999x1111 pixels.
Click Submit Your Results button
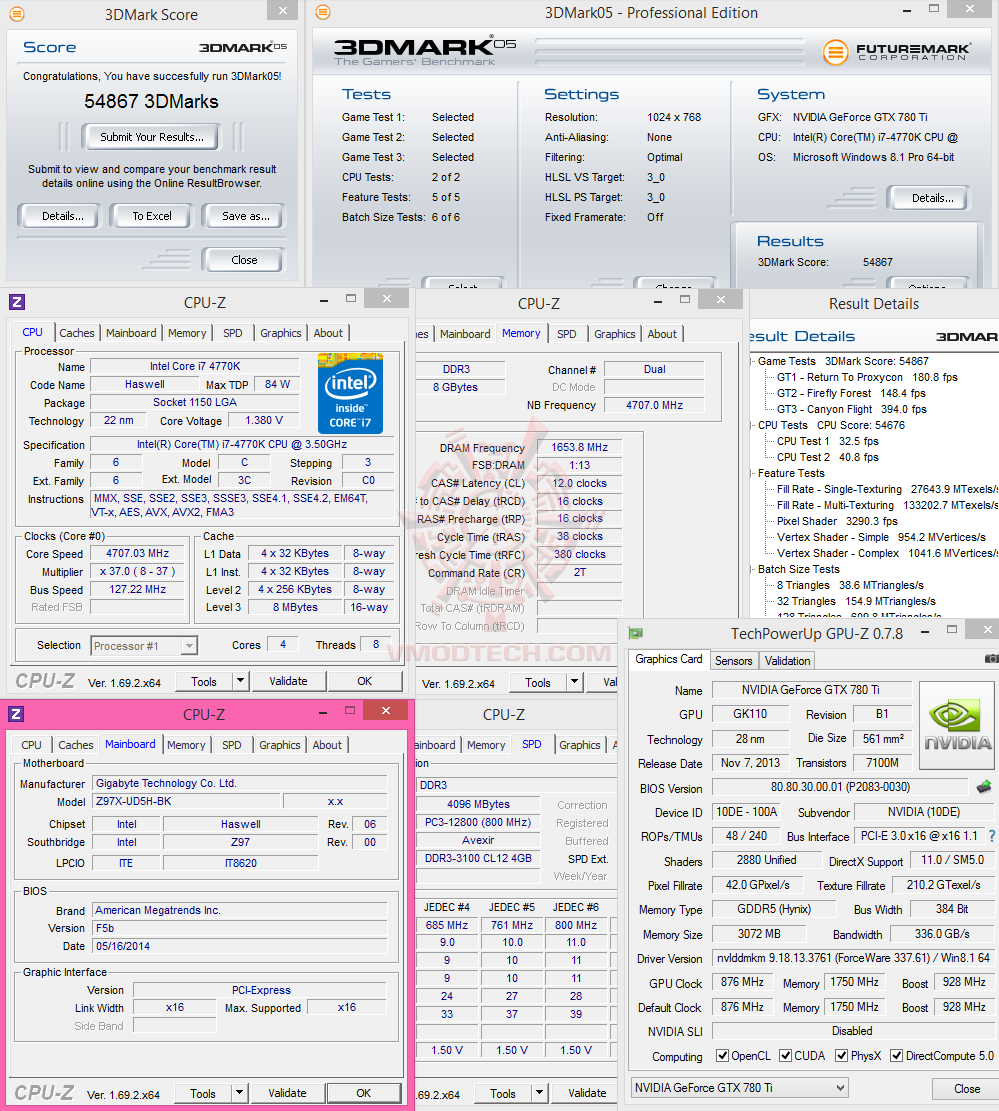tap(152, 137)
